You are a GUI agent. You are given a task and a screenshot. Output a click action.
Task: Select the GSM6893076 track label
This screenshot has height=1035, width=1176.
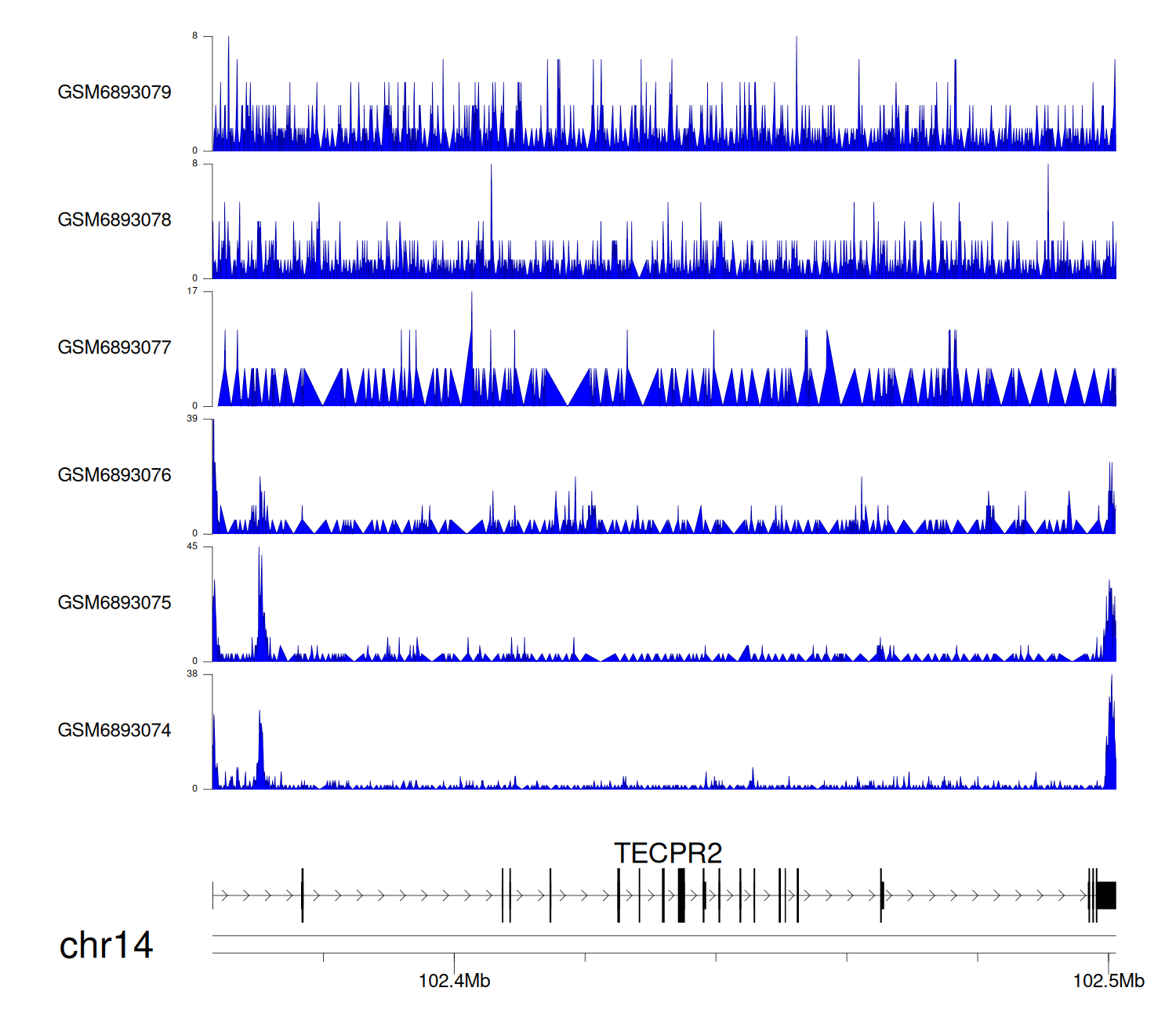coord(114,476)
